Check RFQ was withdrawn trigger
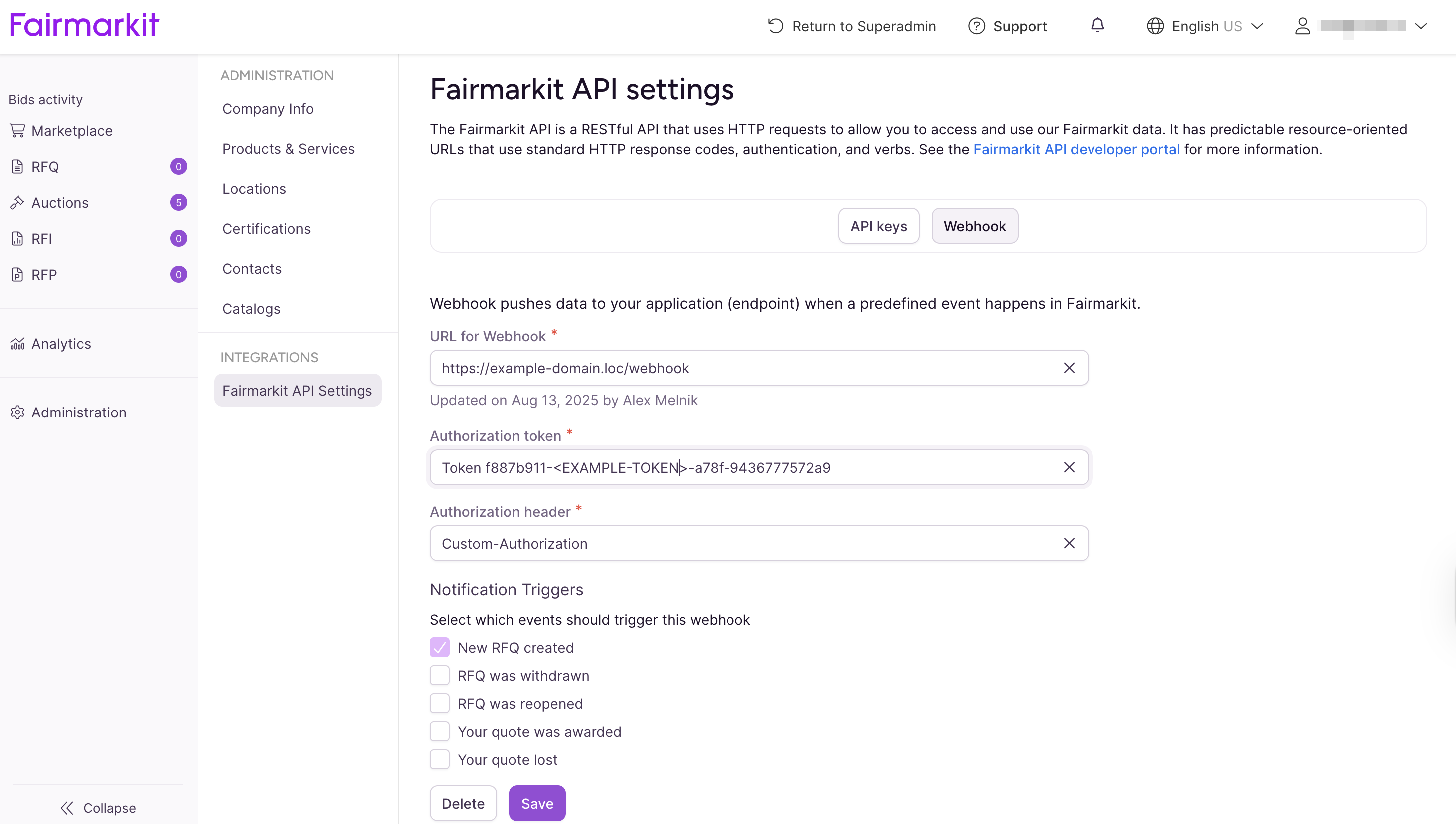This screenshot has width=1456, height=824. click(439, 675)
